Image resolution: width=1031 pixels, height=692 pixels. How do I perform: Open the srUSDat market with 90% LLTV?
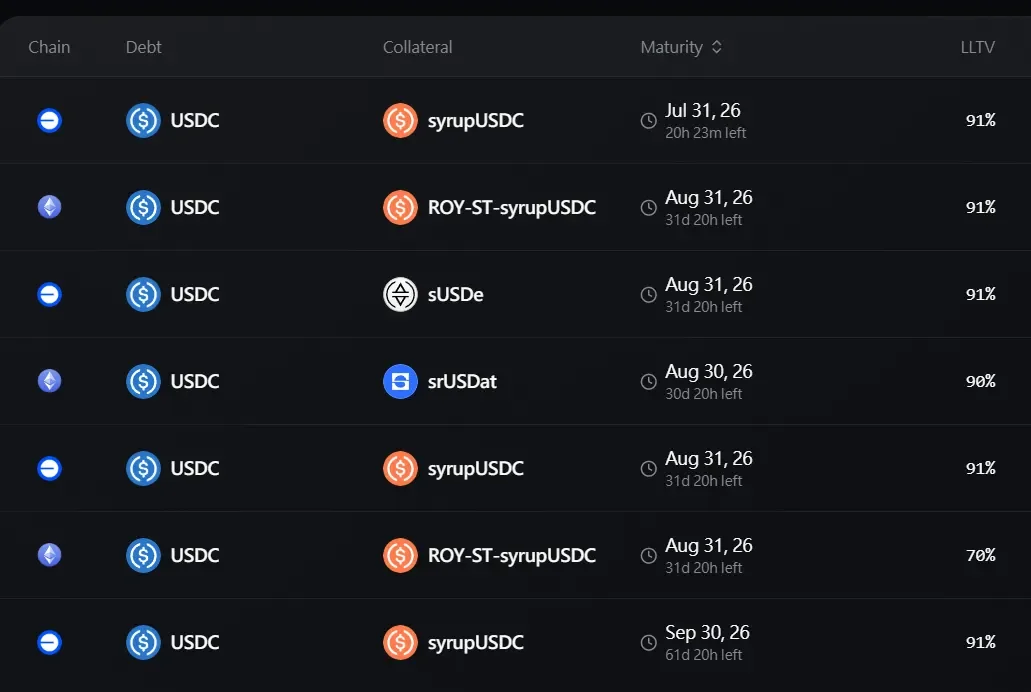tap(516, 381)
